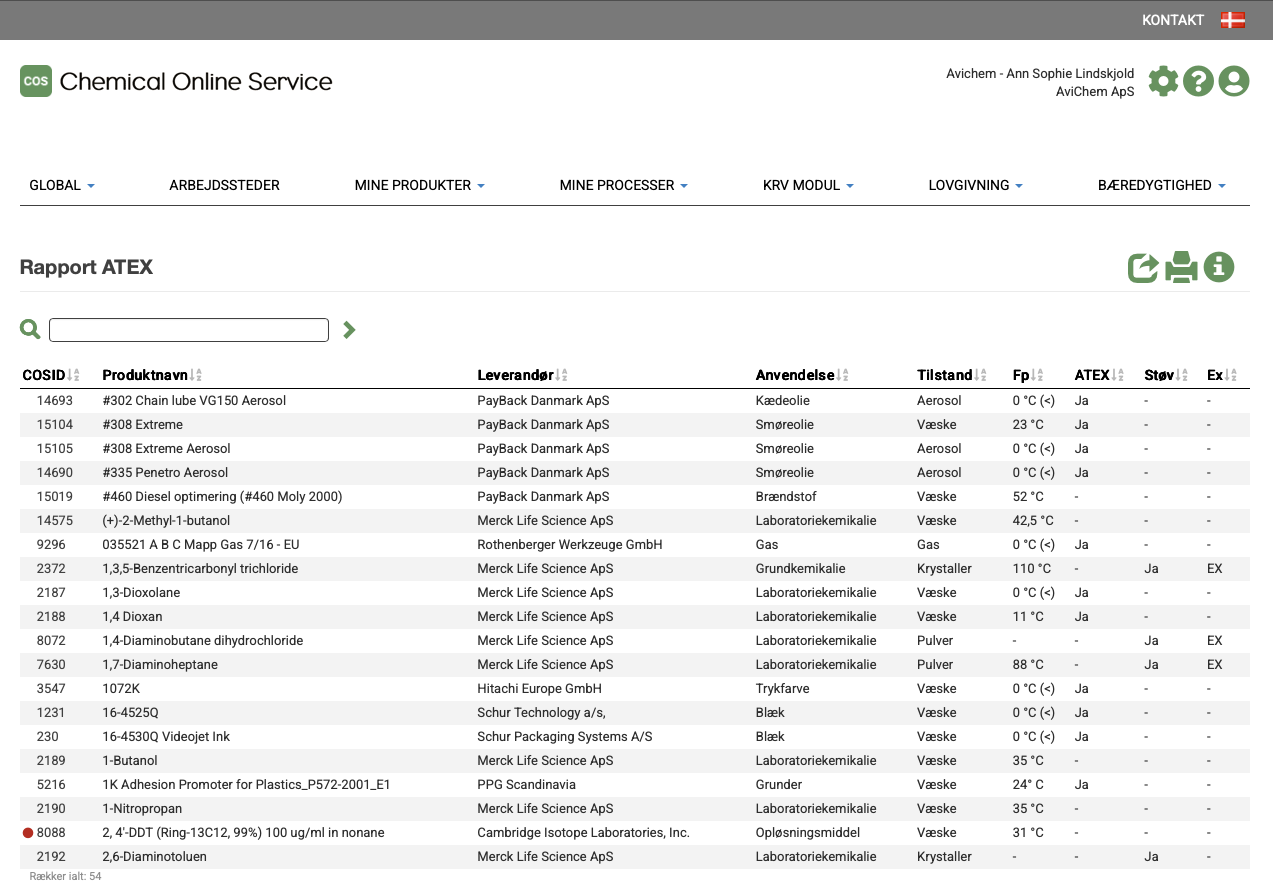Screen dimensions: 1273x892
Task: Open the report info icon
Action: click(1218, 267)
